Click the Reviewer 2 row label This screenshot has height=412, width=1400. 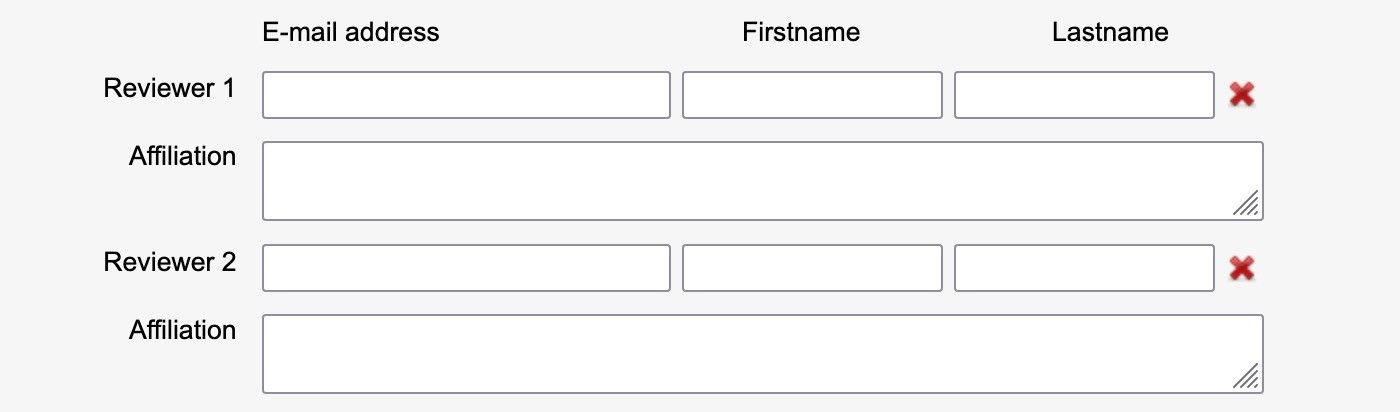point(169,262)
